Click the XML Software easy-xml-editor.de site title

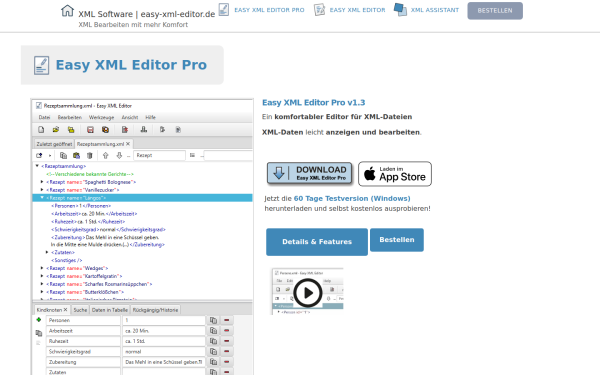click(x=147, y=14)
